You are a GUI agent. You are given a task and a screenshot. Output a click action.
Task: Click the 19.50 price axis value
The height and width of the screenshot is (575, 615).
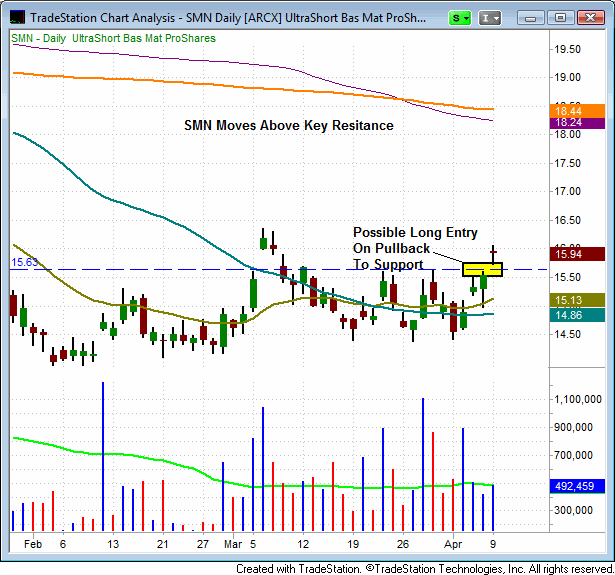[567, 49]
